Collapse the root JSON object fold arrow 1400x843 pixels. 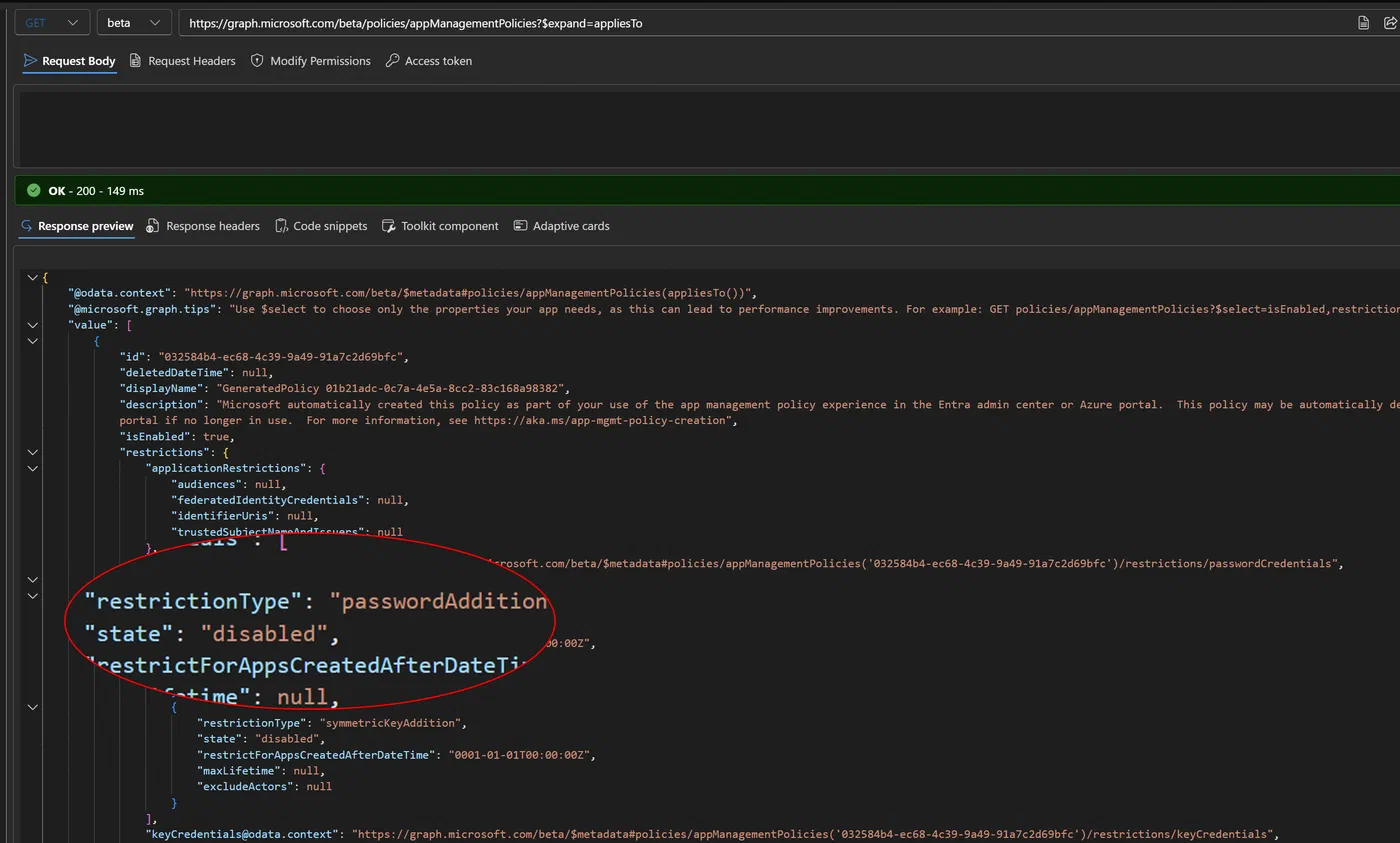coord(32,277)
